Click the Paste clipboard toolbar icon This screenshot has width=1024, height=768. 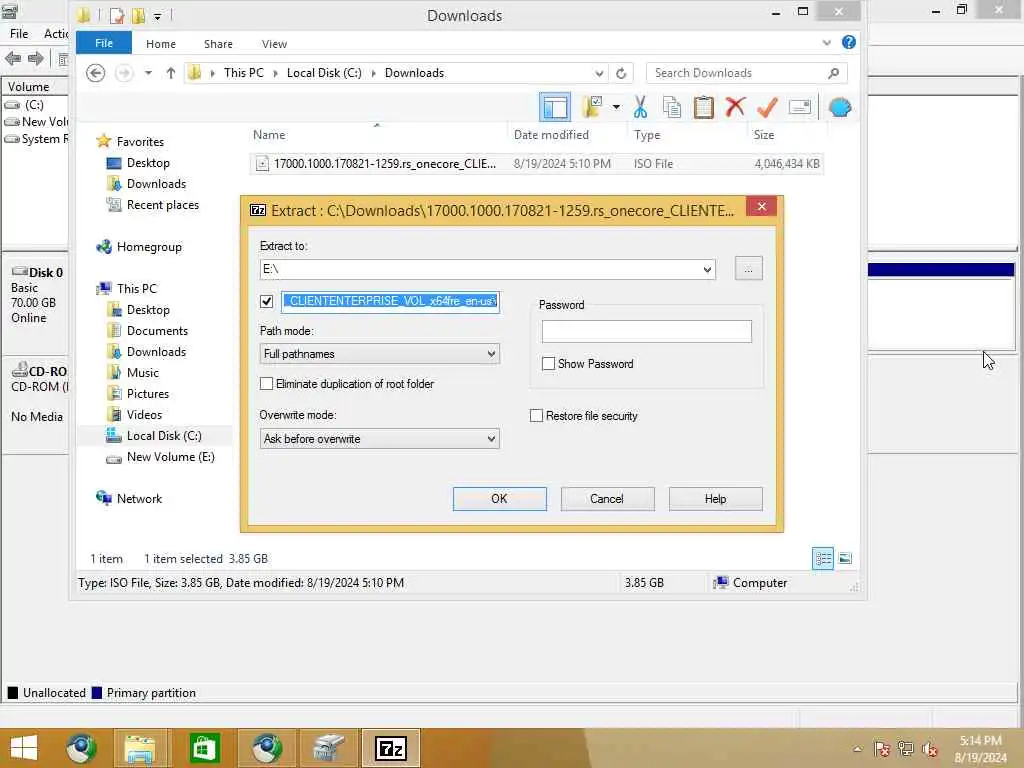pos(703,107)
